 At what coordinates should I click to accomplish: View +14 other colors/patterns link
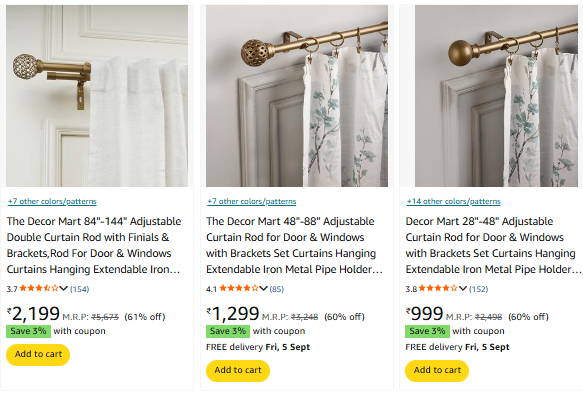pyautogui.click(x=453, y=201)
